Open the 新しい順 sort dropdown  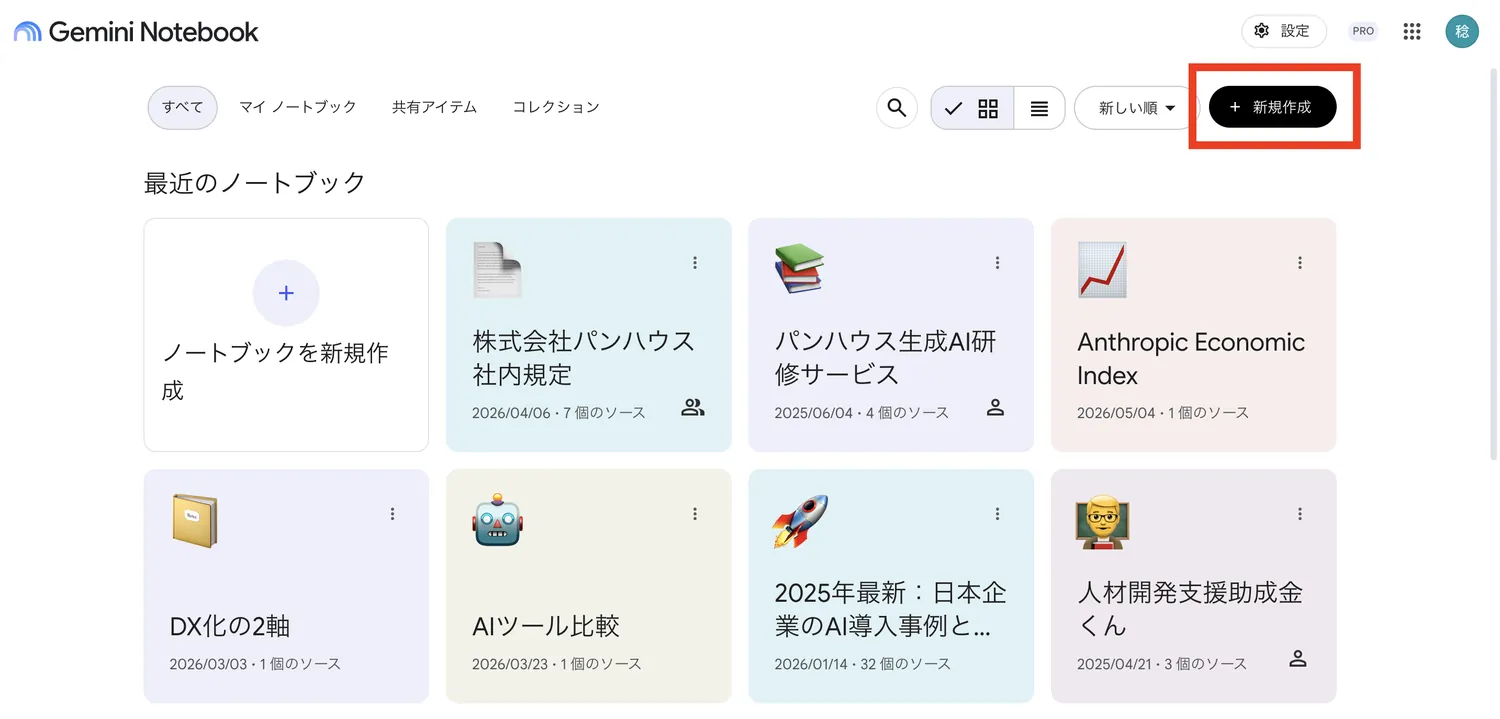(x=1137, y=108)
